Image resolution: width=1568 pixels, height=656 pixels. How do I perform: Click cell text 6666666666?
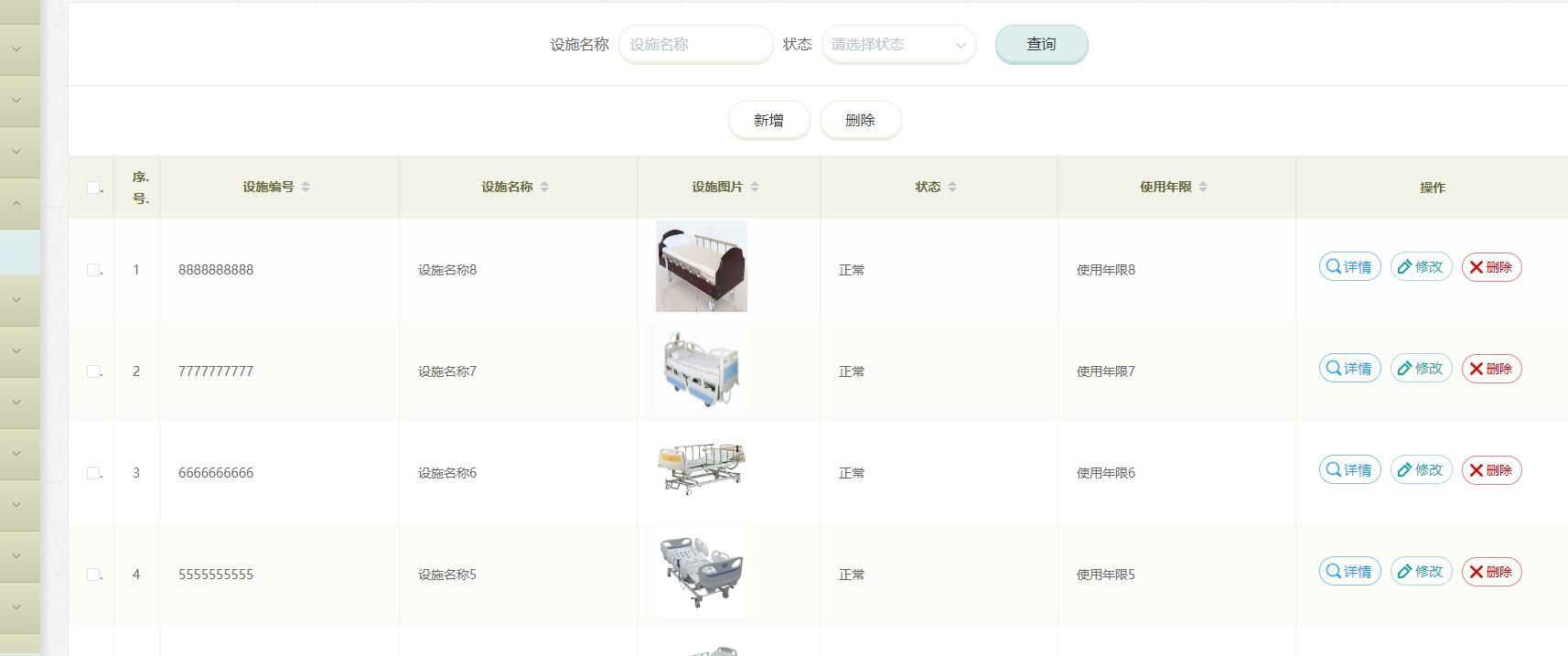pos(216,473)
